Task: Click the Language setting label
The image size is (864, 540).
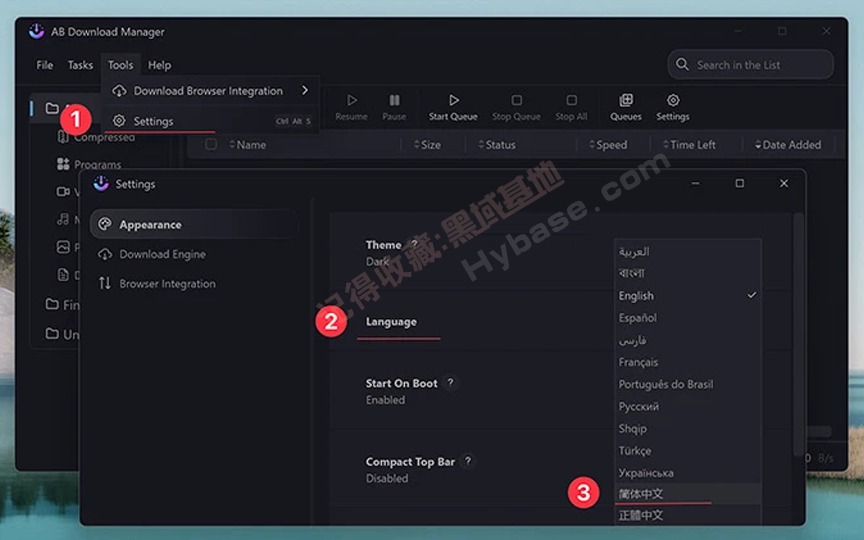Action: click(x=391, y=322)
